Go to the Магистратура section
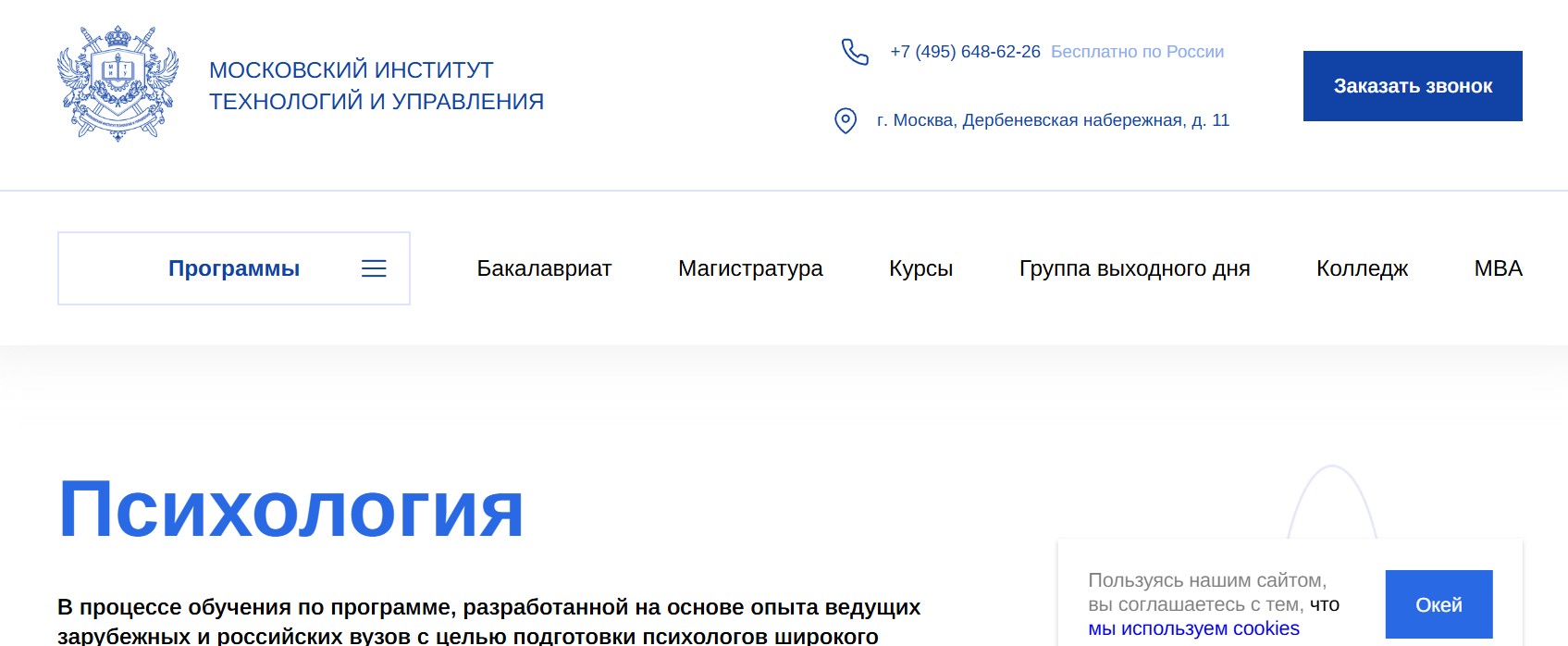Viewport: 1568px width, 646px height. [x=750, y=268]
